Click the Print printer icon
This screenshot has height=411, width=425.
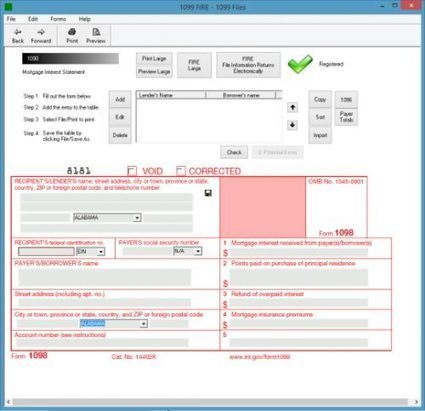(72, 32)
